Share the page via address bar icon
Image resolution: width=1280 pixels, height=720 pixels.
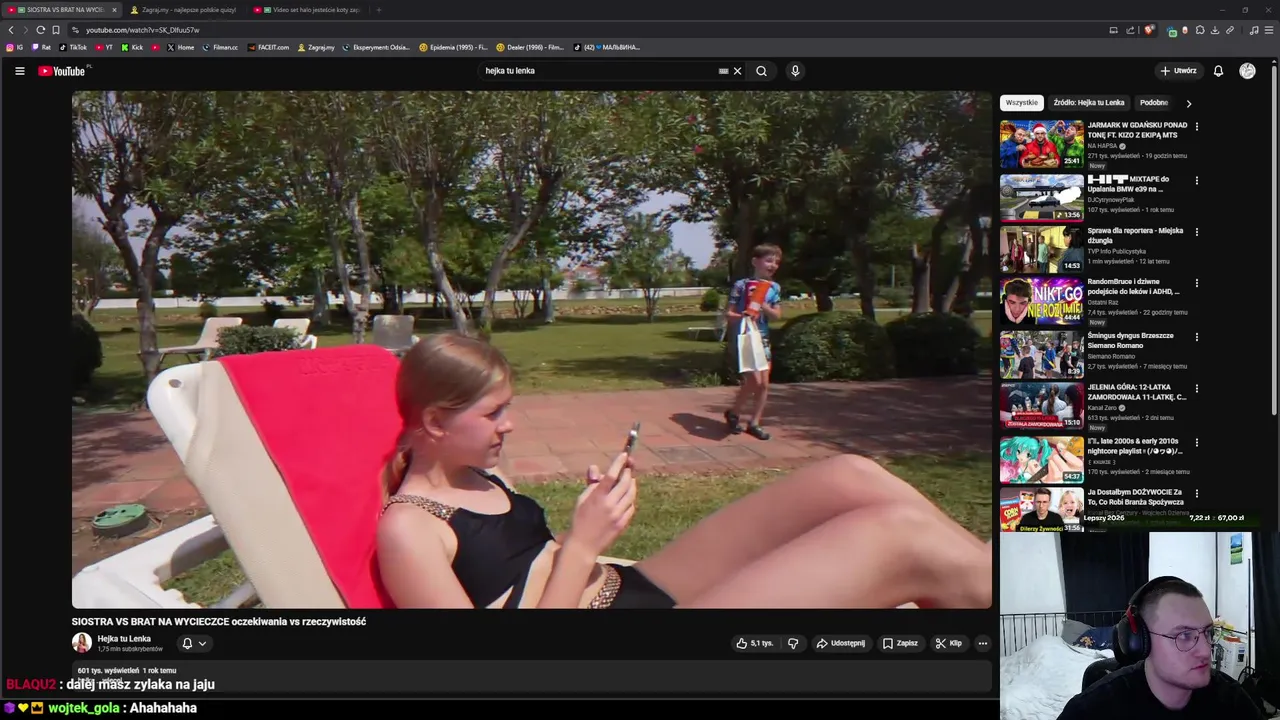1131,30
